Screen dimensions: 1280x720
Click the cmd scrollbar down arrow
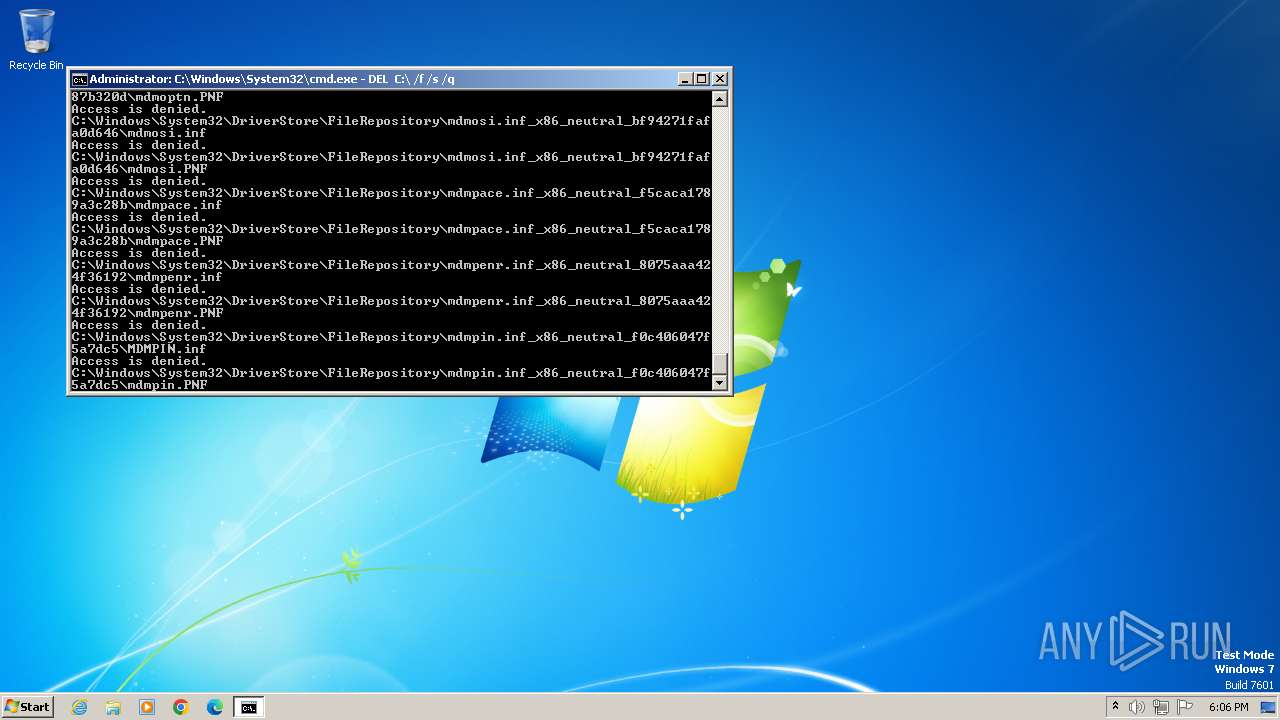point(719,381)
